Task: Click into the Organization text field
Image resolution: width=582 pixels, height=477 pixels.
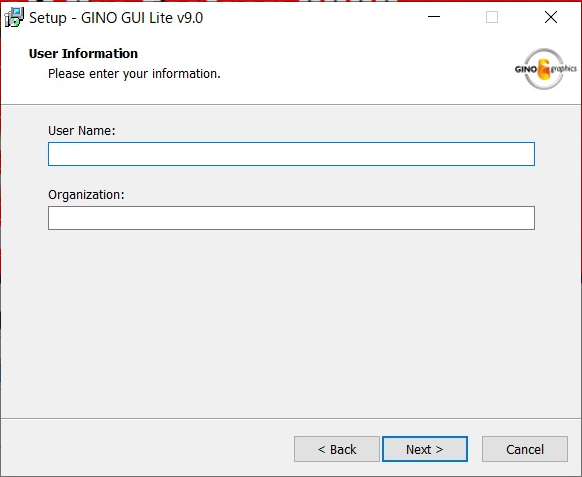Action: [291, 218]
